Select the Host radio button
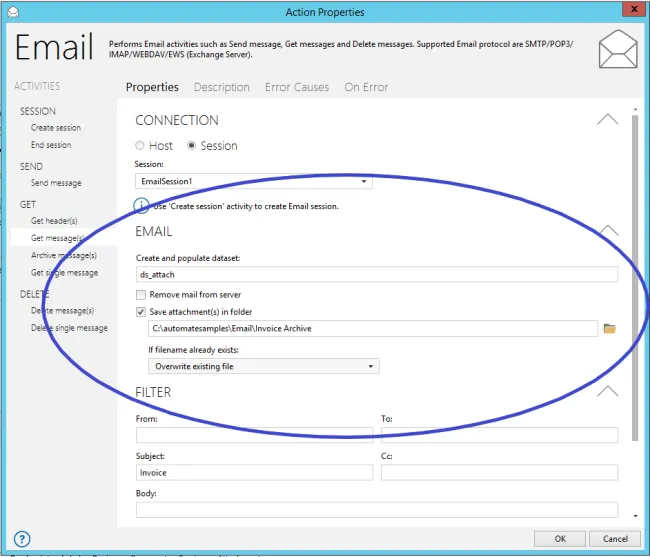Viewport: 650px width, 557px height. pyautogui.click(x=140, y=145)
